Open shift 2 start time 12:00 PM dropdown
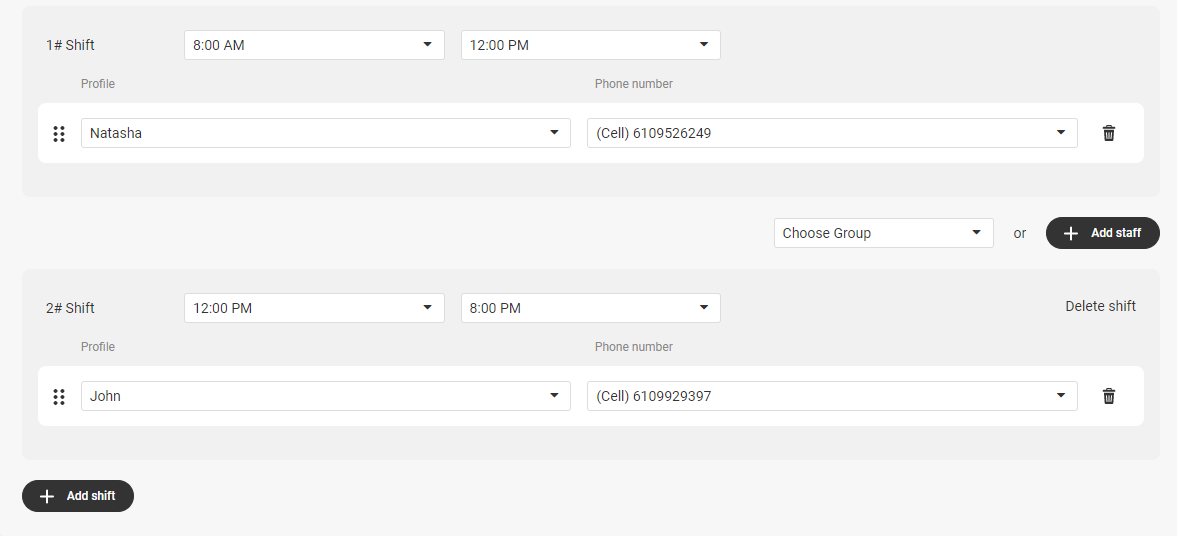Image resolution: width=1177 pixels, height=536 pixels. [x=314, y=308]
